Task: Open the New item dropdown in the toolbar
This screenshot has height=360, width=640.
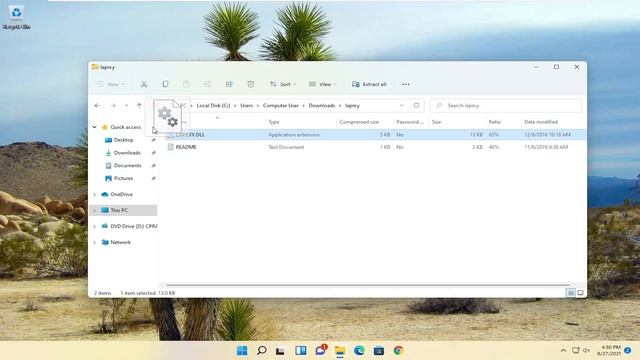Action: (111, 84)
